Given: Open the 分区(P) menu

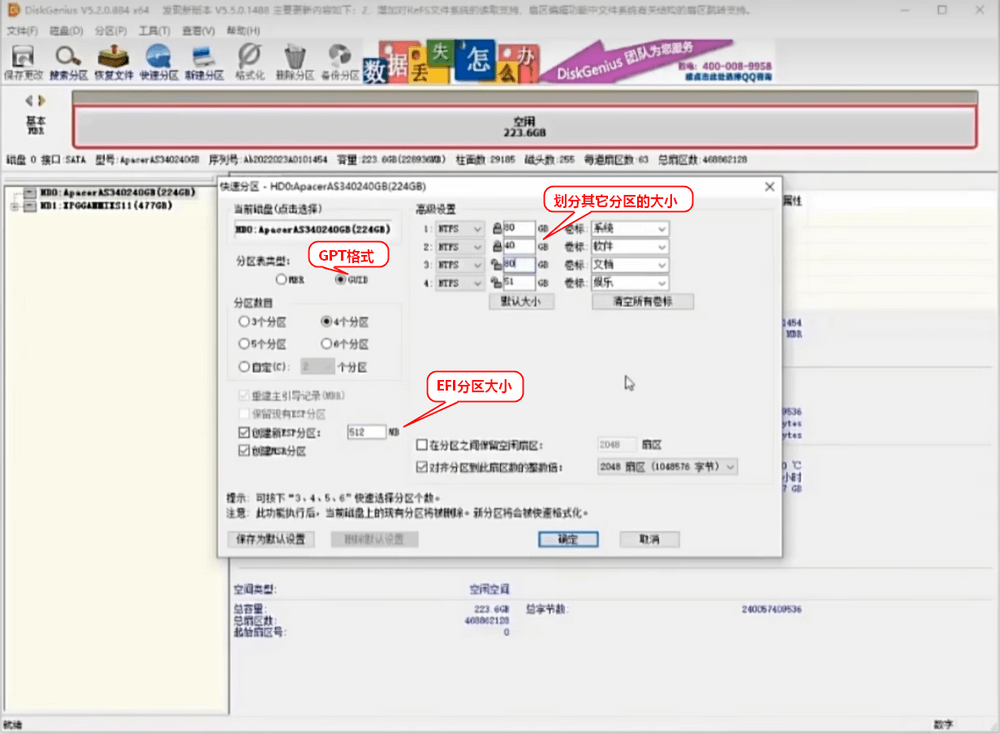Looking at the screenshot, I should click(x=107, y=30).
